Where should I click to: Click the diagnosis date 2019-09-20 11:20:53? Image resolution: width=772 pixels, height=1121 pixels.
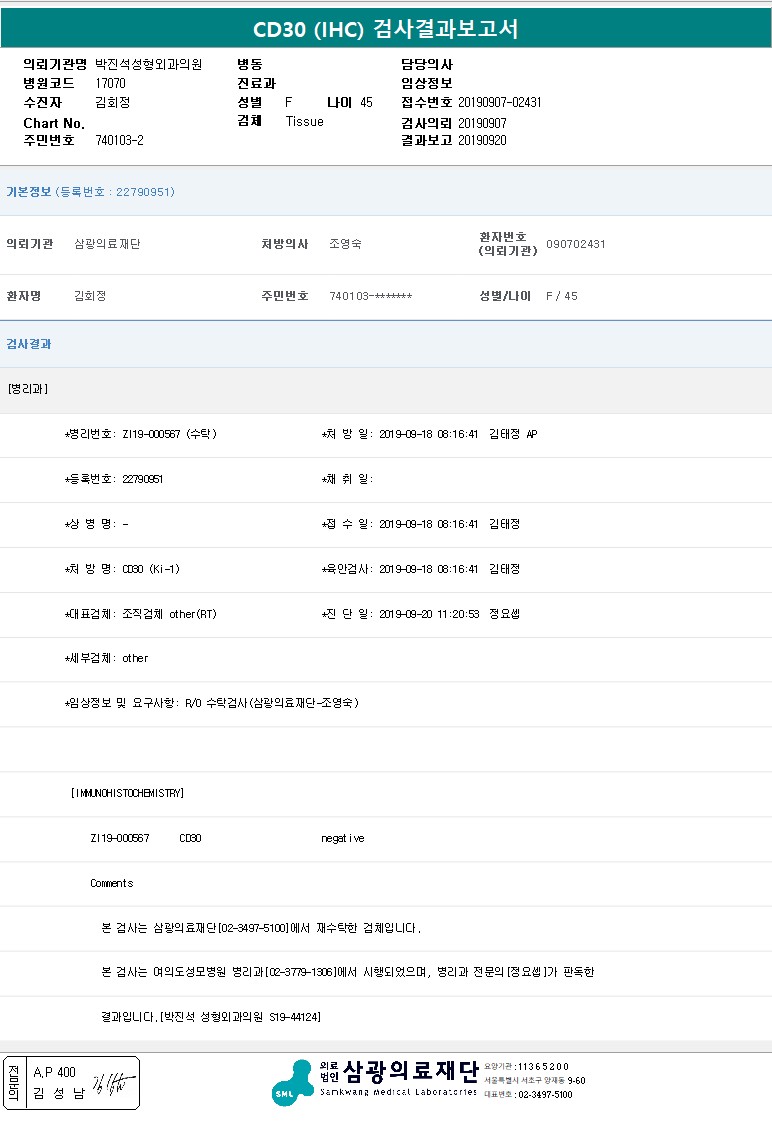430,614
